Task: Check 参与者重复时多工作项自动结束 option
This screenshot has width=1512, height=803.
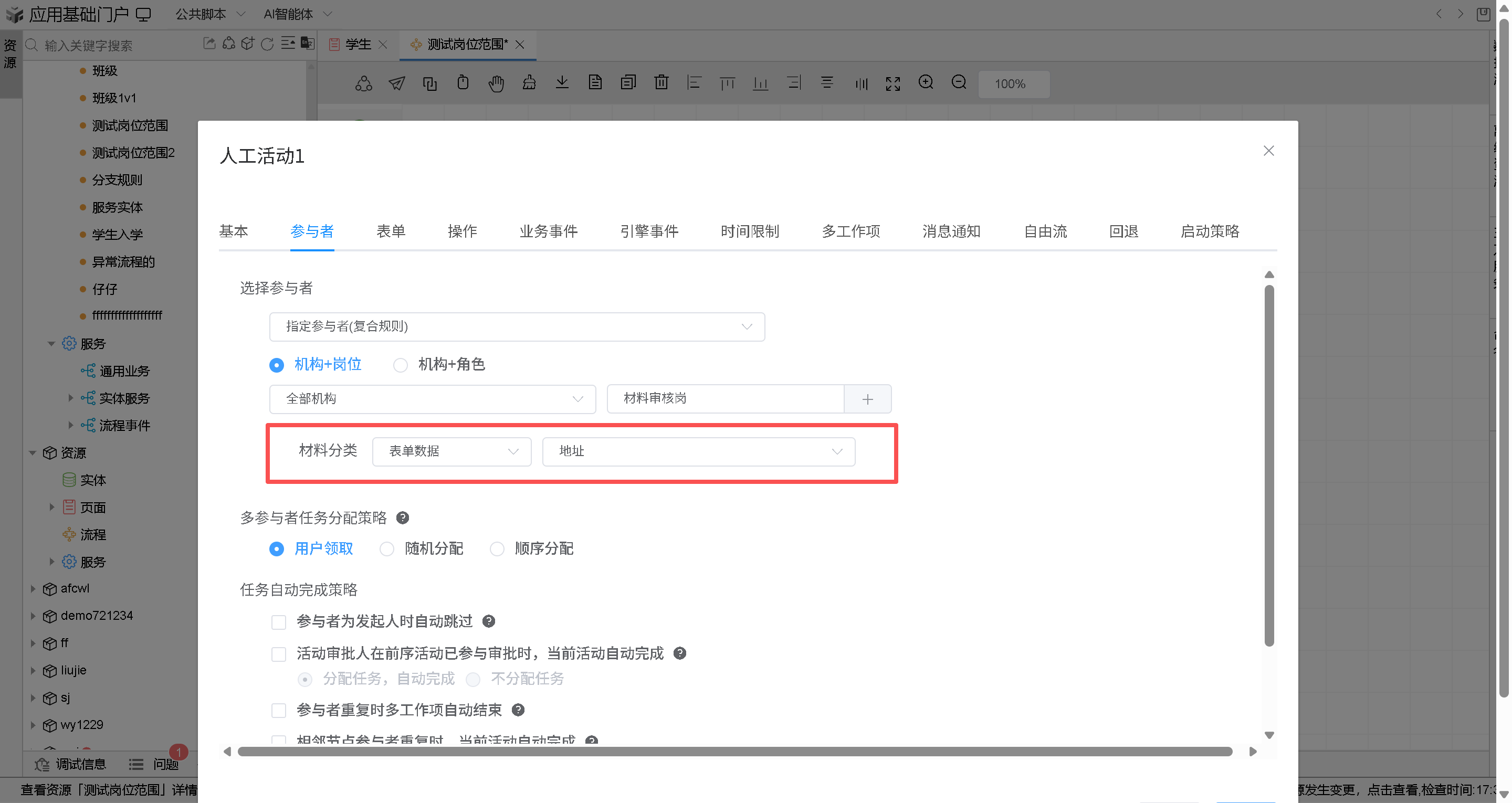Action: [279, 710]
